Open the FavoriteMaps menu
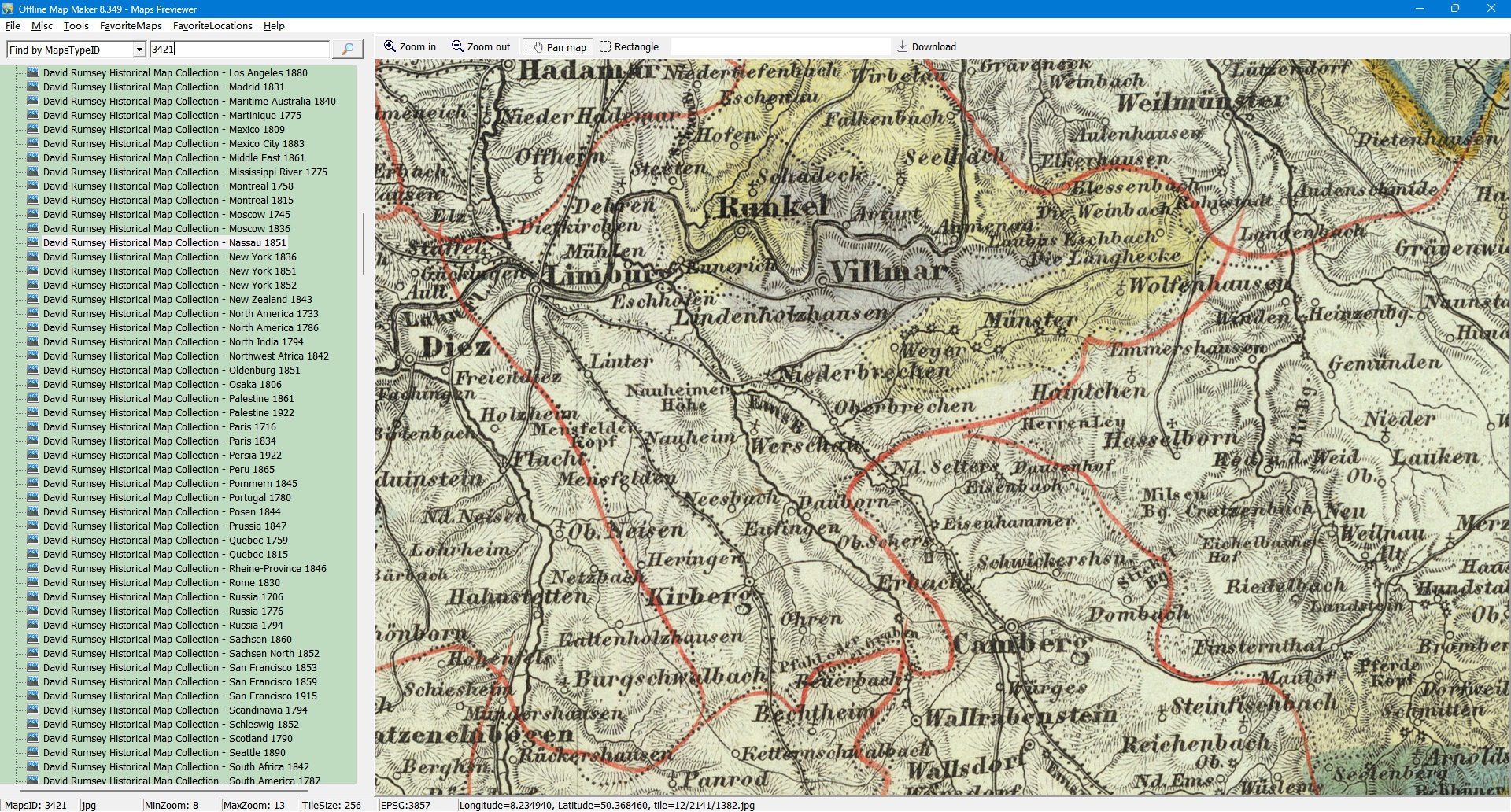This screenshot has height=812, width=1511. point(131,26)
